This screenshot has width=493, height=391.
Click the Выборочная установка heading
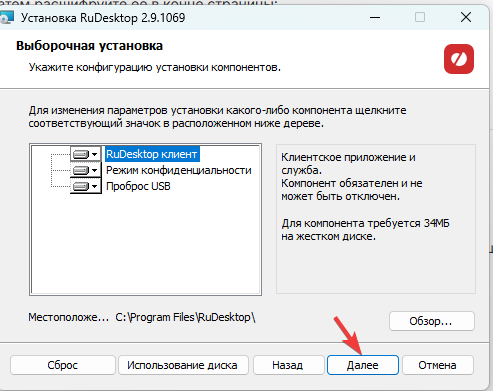point(89,46)
